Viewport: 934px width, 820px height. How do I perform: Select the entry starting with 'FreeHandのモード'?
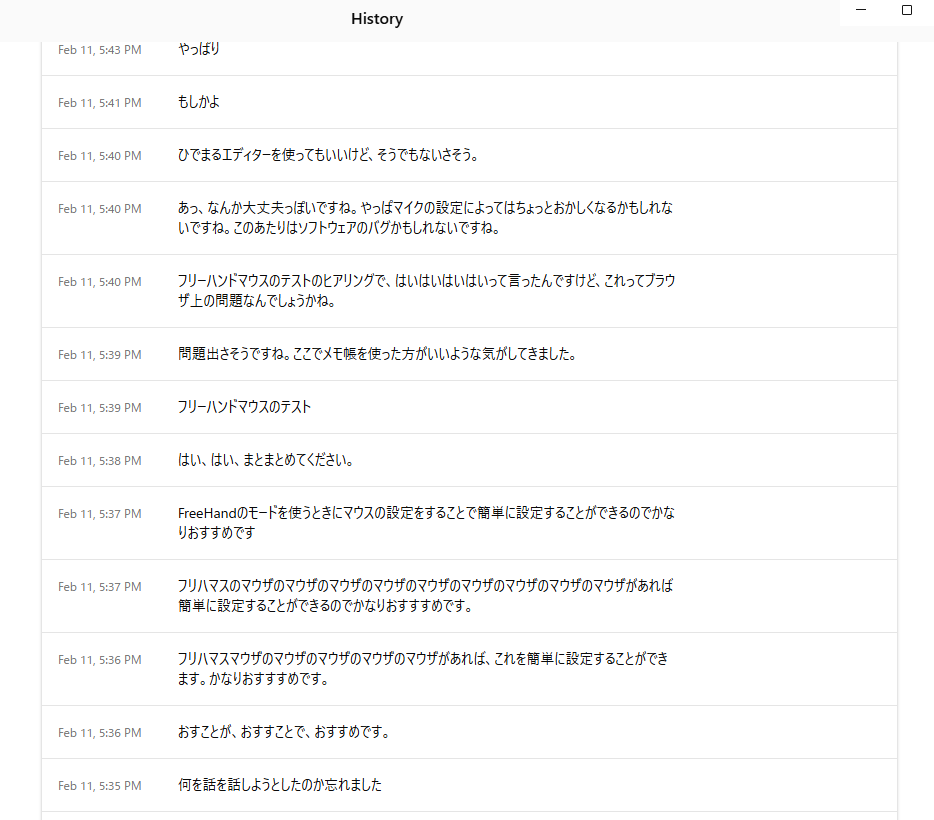pyautogui.click(x=425, y=523)
